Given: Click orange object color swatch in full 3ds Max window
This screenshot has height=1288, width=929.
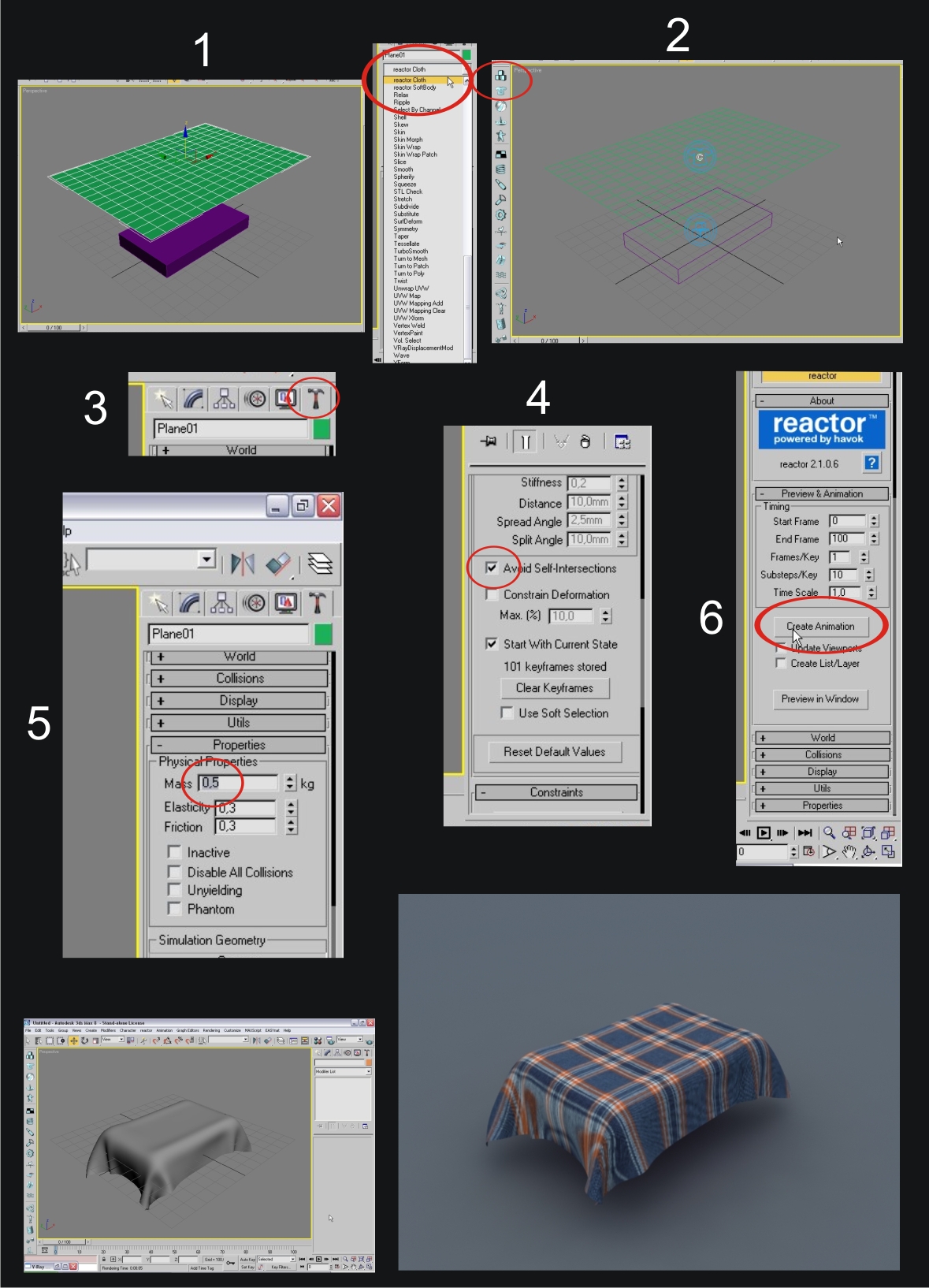Looking at the screenshot, I should click(x=368, y=1063).
